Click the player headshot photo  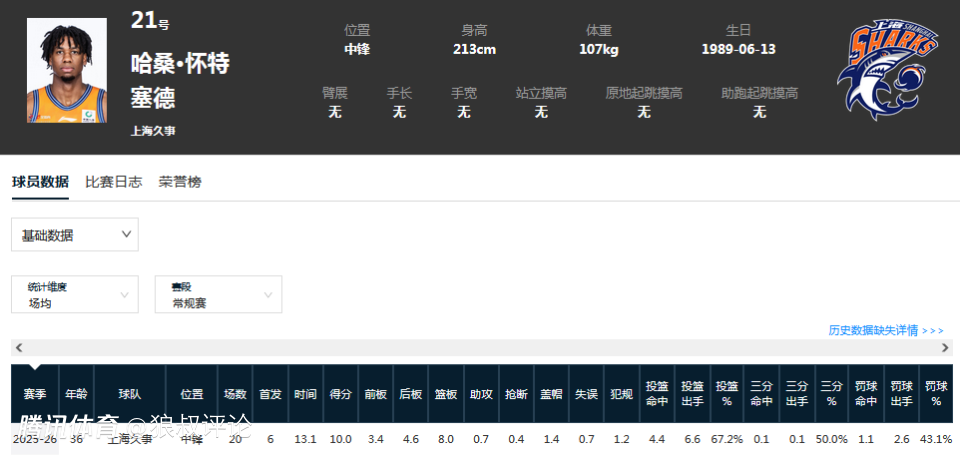pyautogui.click(x=66, y=71)
